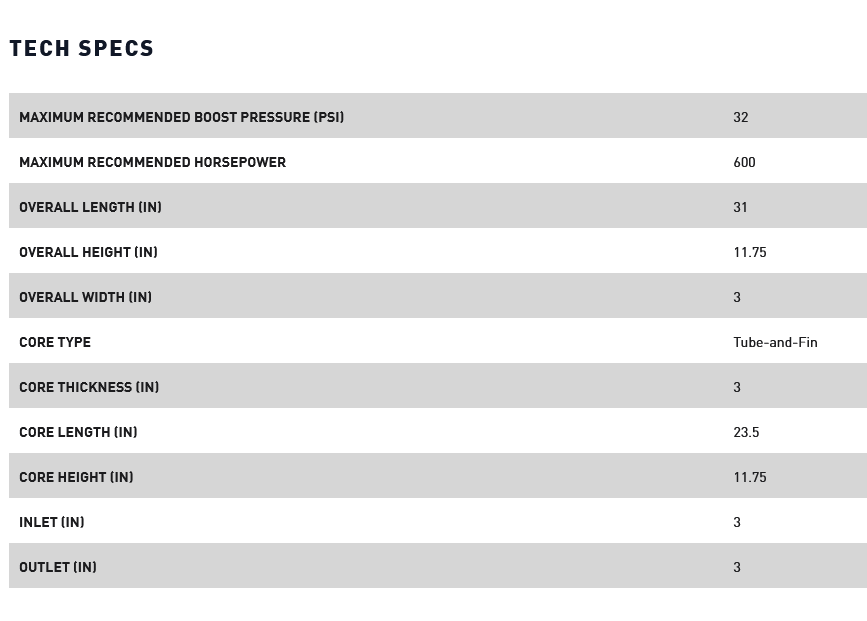Screen dimensions: 867x621
Task: Click the core length value 23.5
Action: click(x=746, y=432)
